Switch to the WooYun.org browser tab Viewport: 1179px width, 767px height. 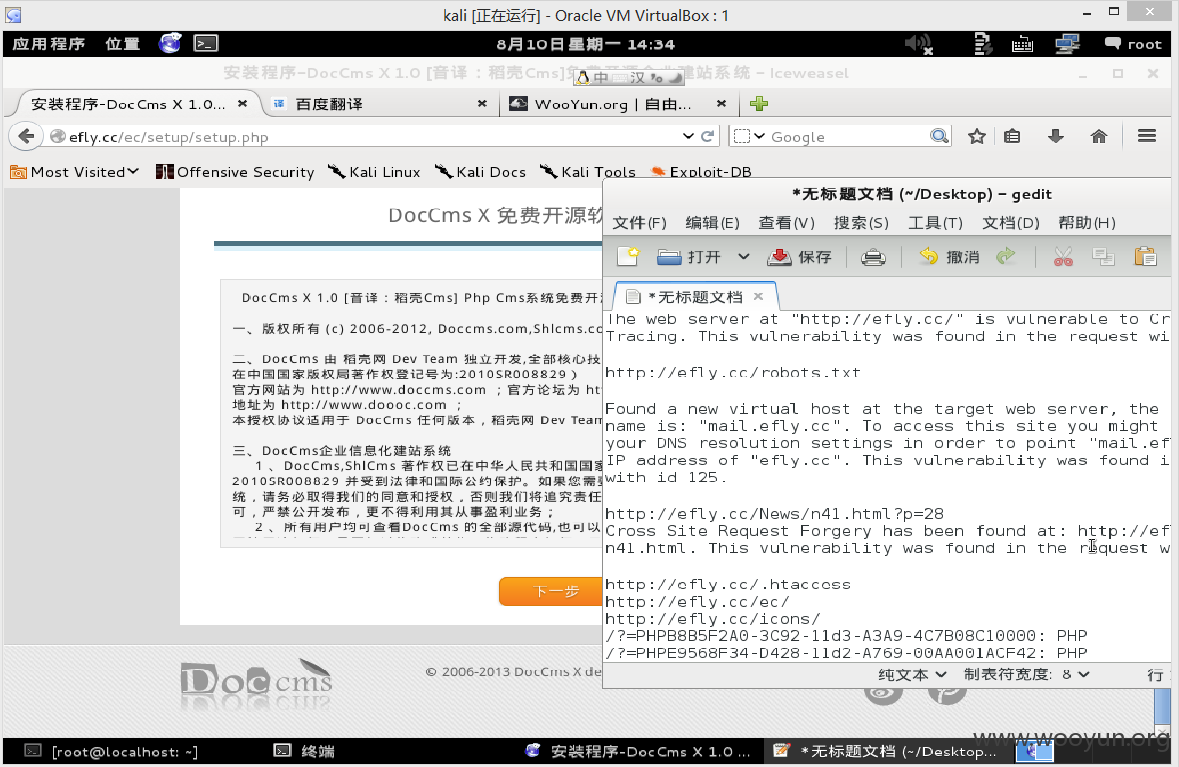click(613, 104)
